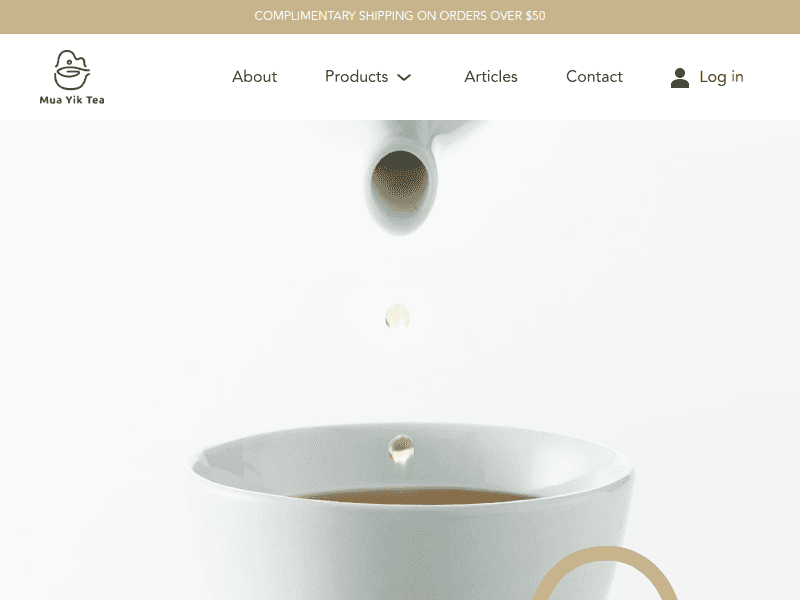
Task: Click the teapot spout opening in hero image
Action: click(400, 181)
